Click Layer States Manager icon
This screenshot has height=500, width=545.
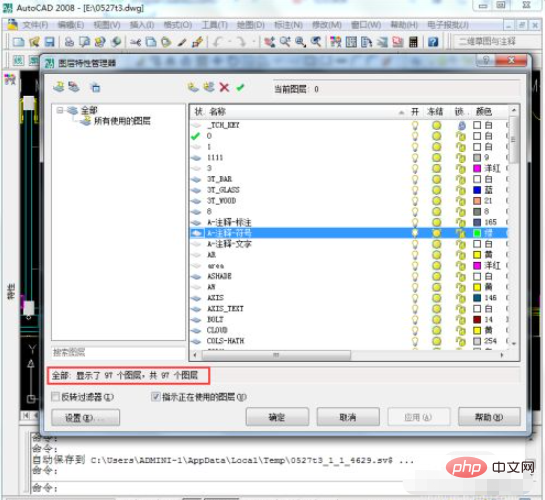[95, 88]
